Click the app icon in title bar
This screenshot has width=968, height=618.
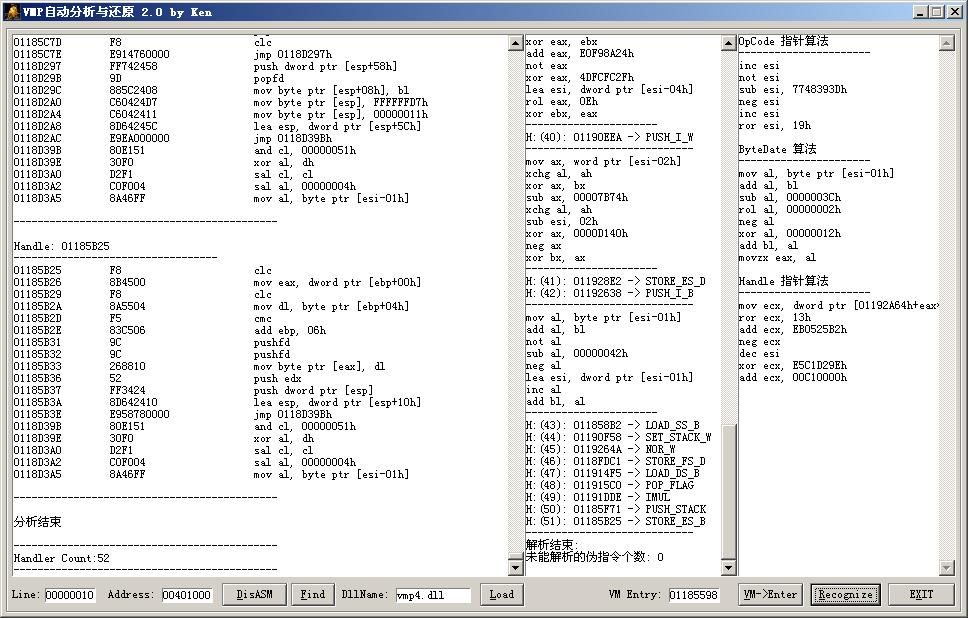(x=12, y=11)
